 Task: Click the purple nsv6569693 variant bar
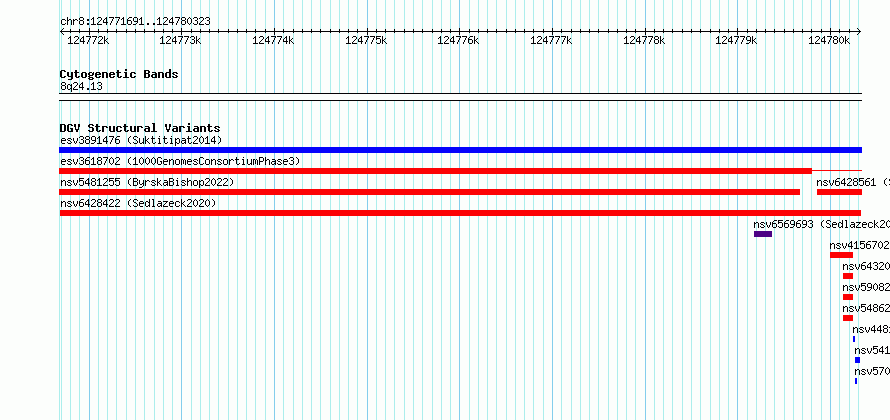point(763,234)
